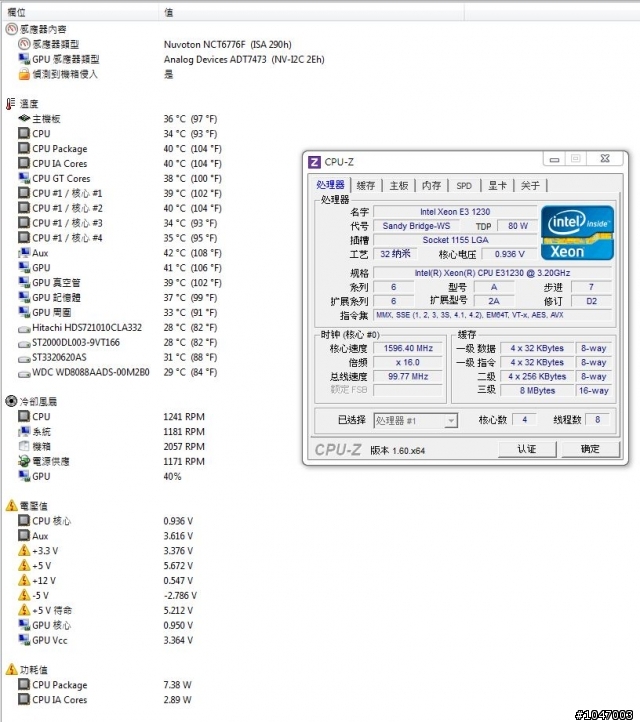
Task: Click the 确定 OK button in CPU-Z
Action: tap(590, 449)
